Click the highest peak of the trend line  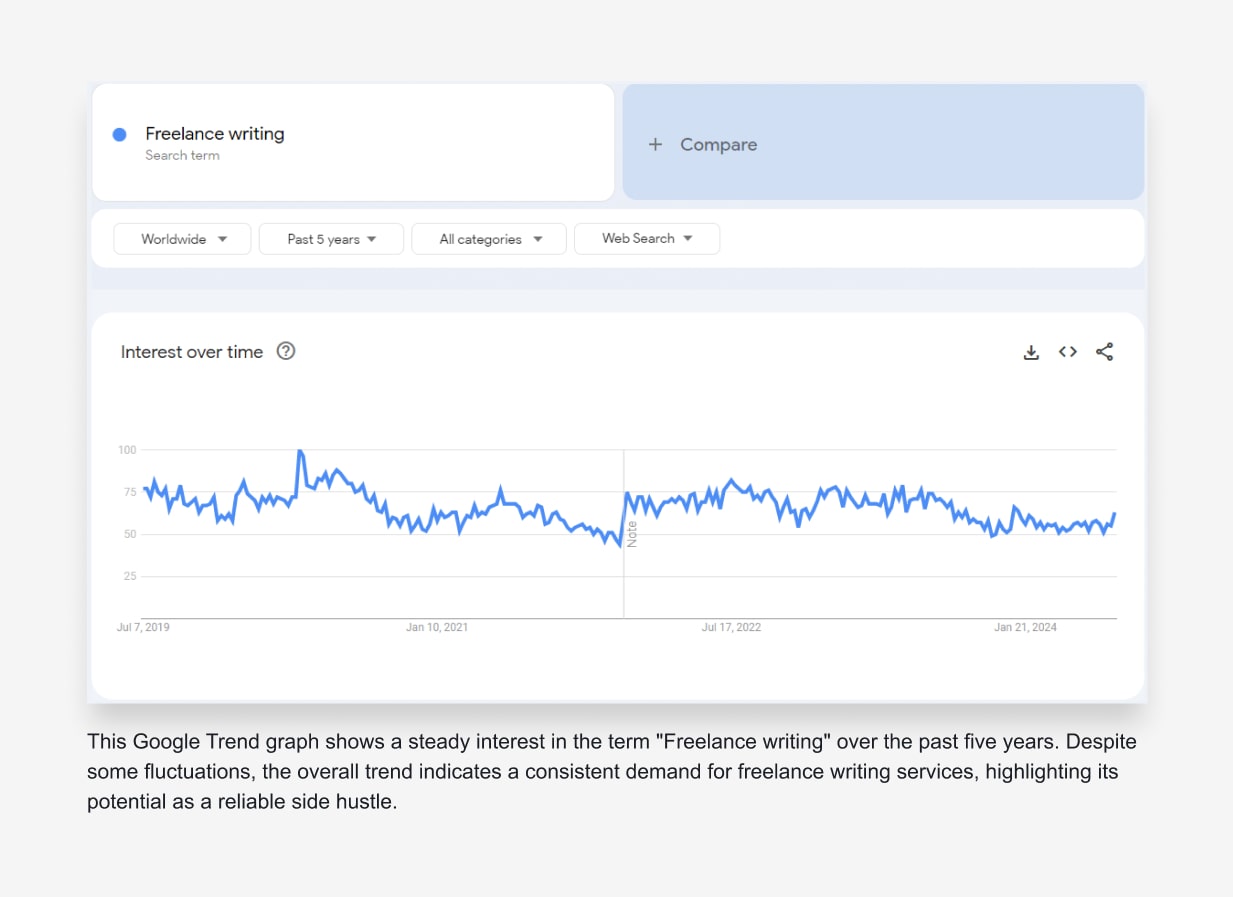pos(300,452)
